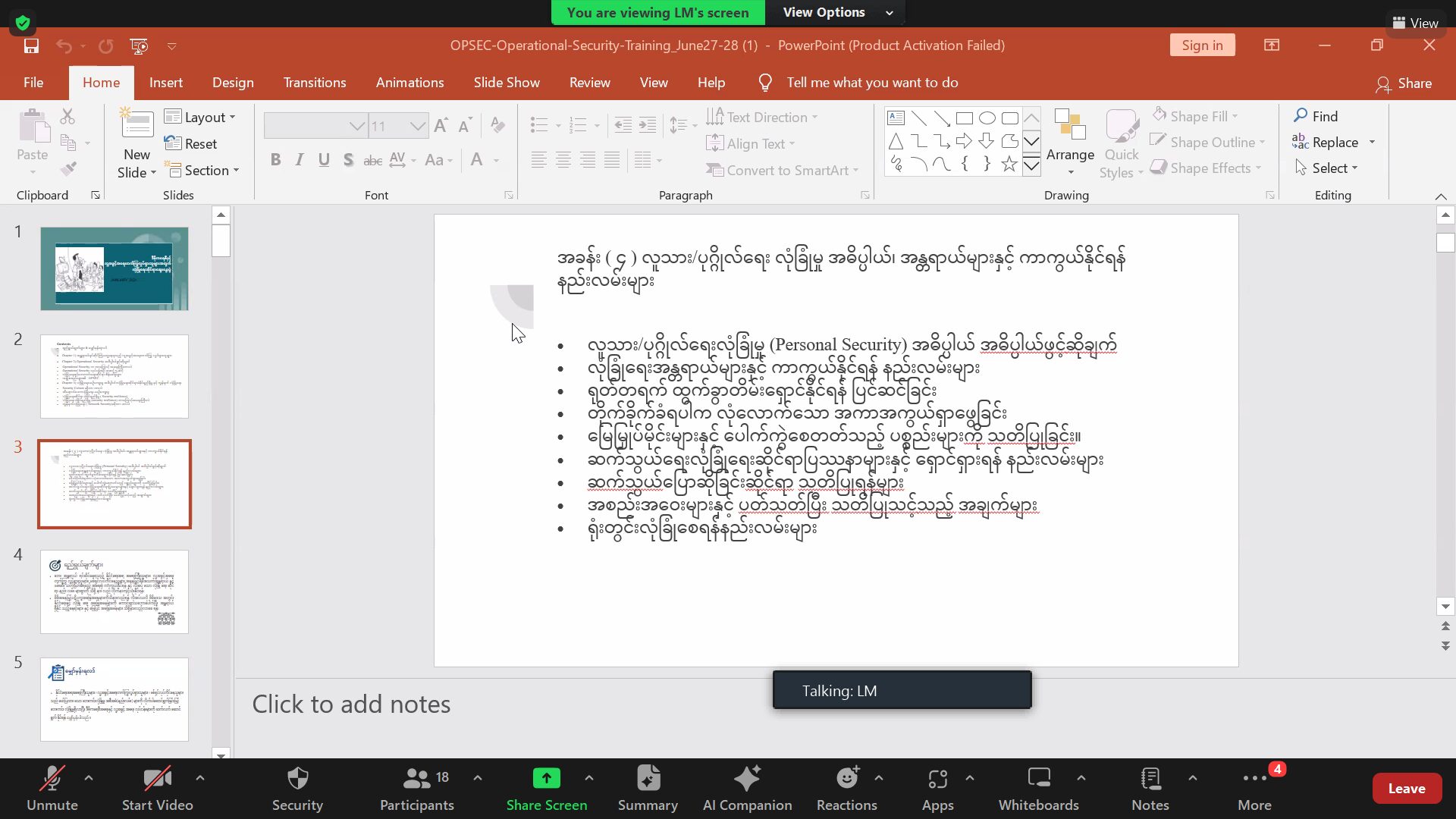Open the font size combo box
This screenshot has height=819, width=1456.
tap(398, 126)
